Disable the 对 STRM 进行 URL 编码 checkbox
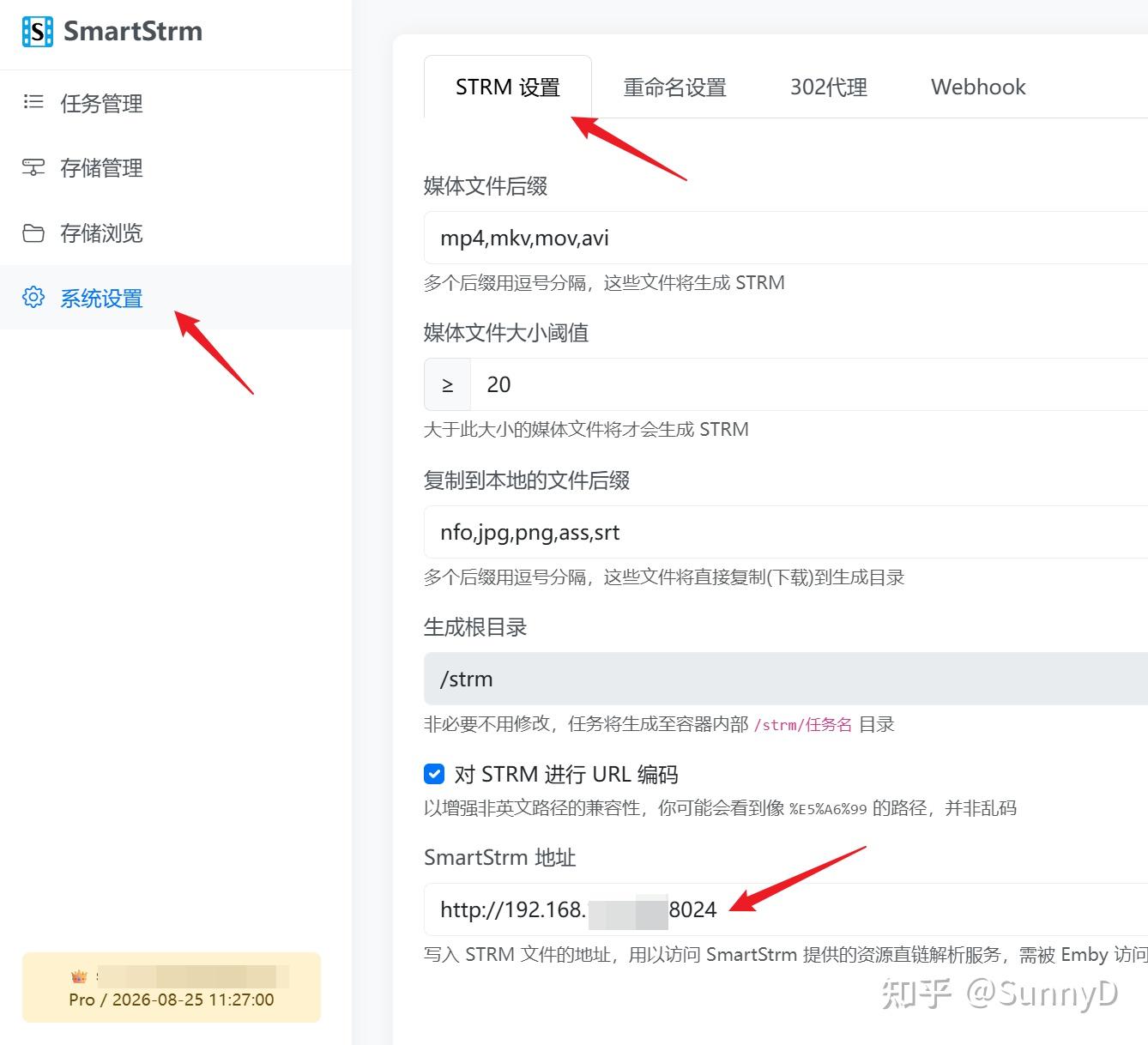1148x1045 pixels. (434, 774)
